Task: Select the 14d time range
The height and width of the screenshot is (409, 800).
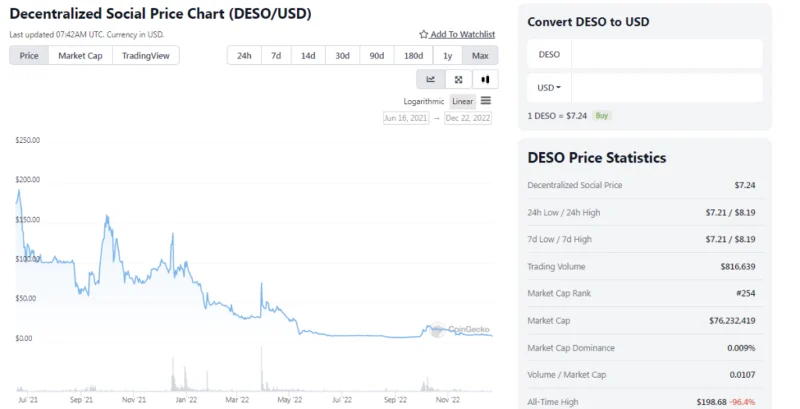Action: [308, 56]
